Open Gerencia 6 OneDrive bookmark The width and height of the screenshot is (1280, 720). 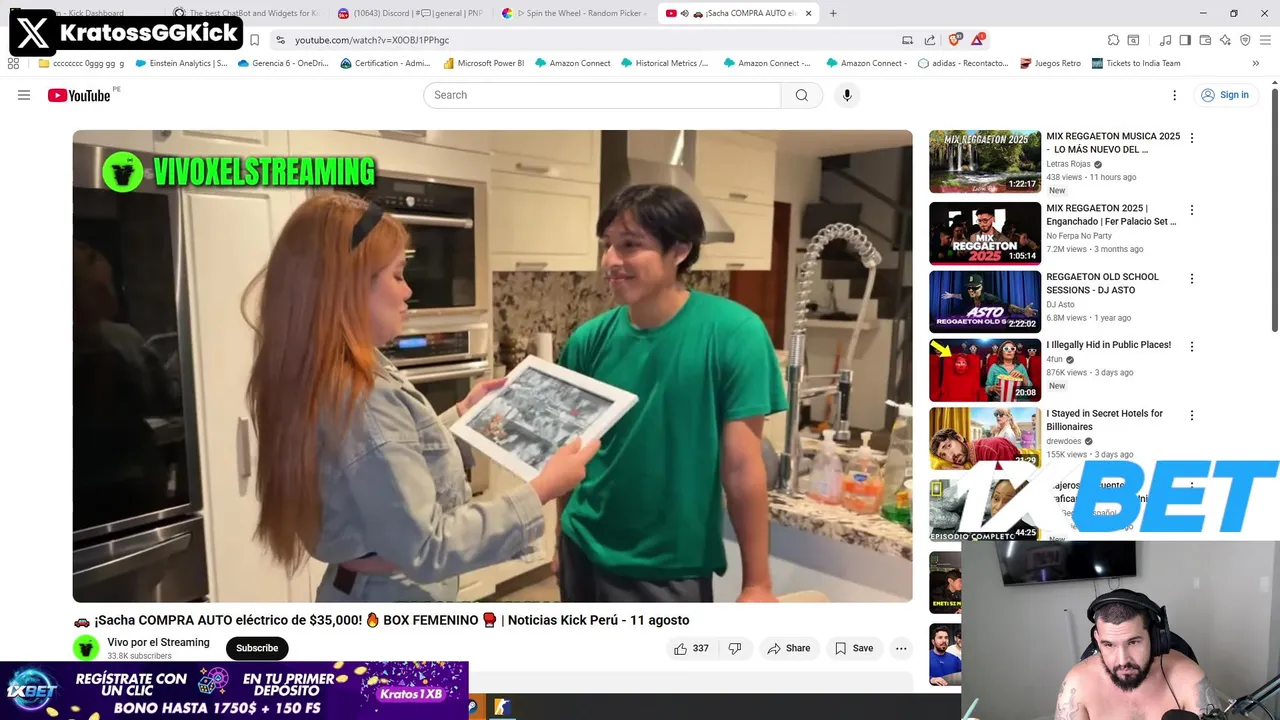(x=283, y=63)
